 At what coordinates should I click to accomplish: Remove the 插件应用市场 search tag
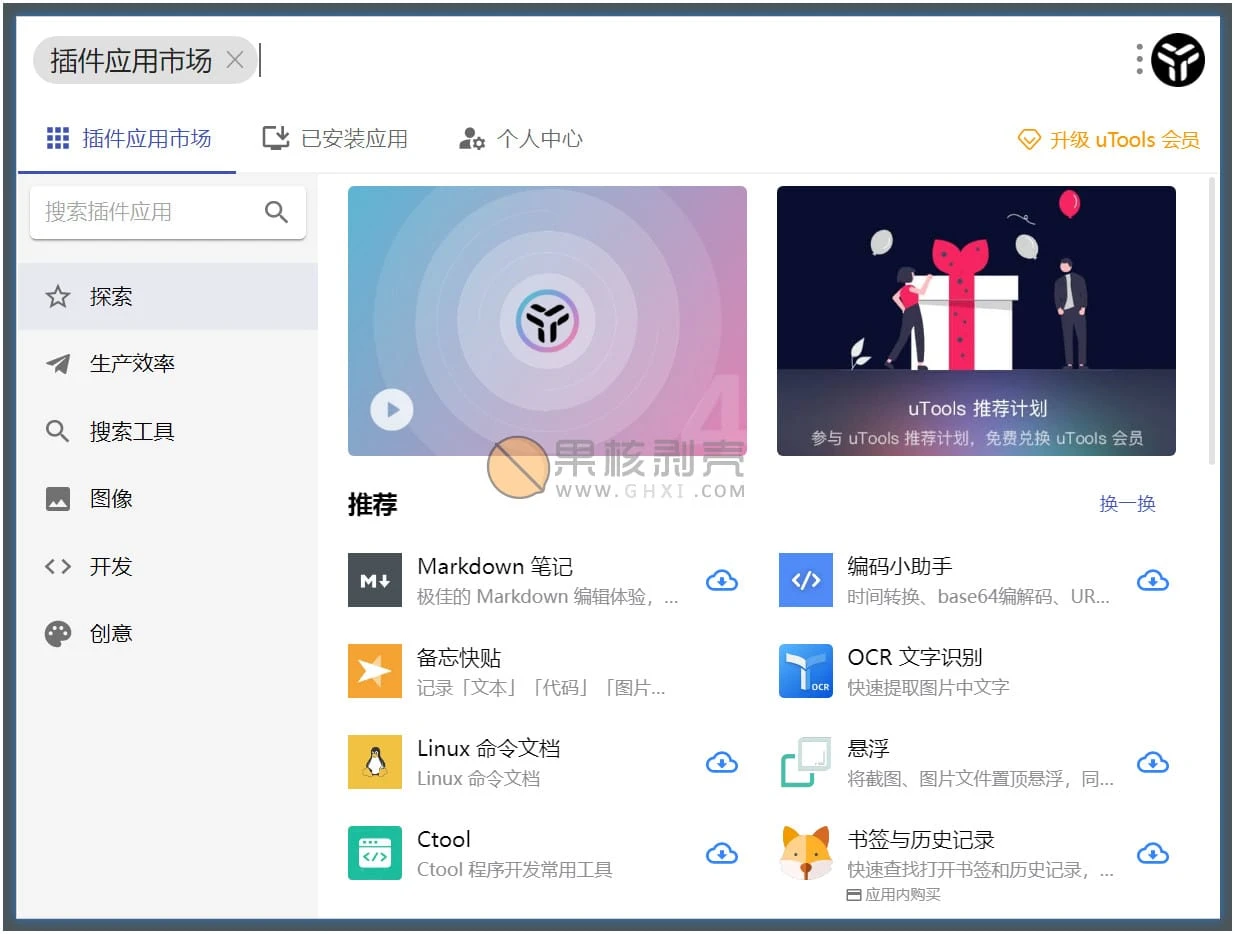pos(235,61)
